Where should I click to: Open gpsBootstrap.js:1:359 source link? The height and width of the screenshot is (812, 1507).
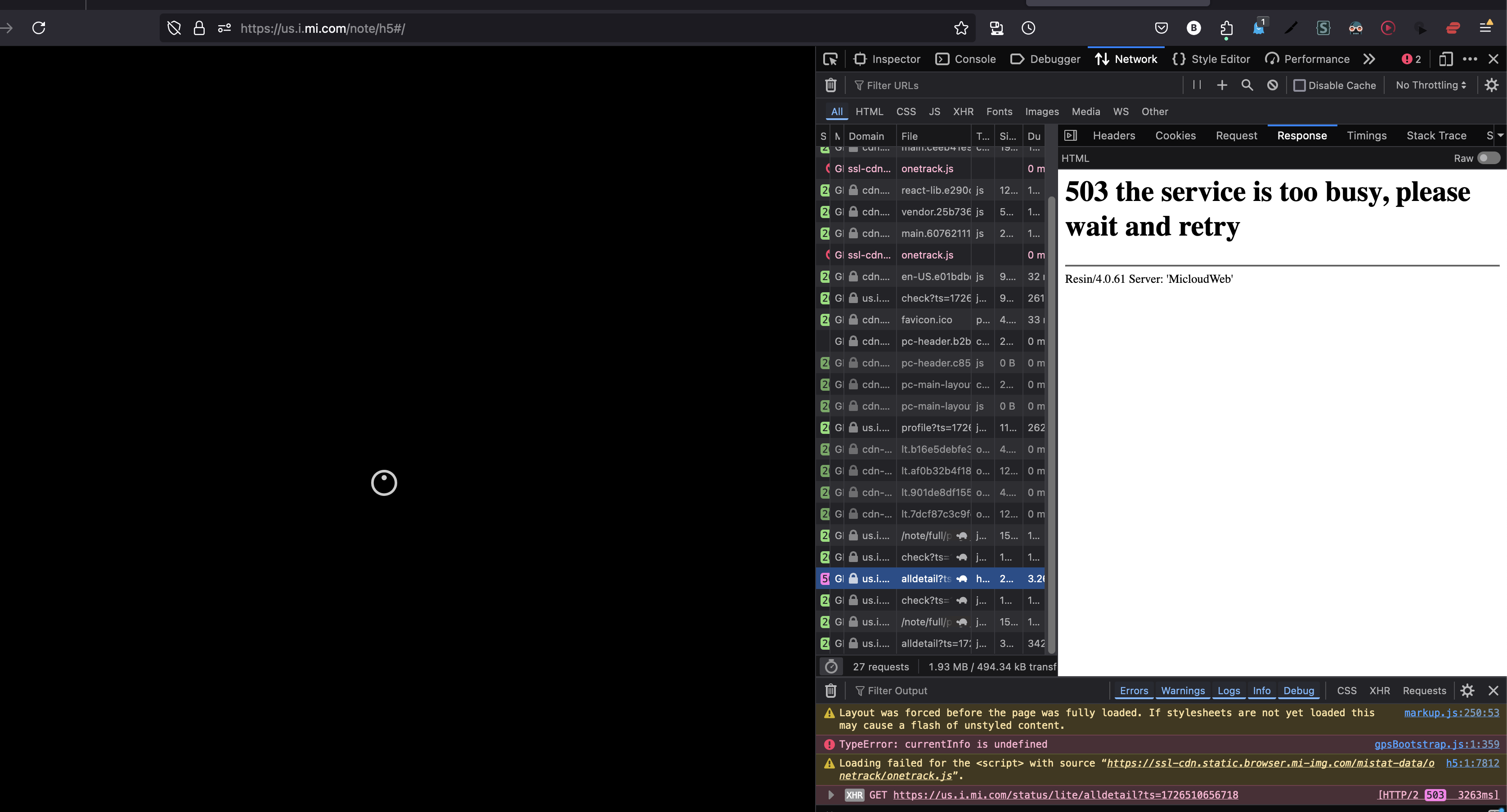[1437, 744]
